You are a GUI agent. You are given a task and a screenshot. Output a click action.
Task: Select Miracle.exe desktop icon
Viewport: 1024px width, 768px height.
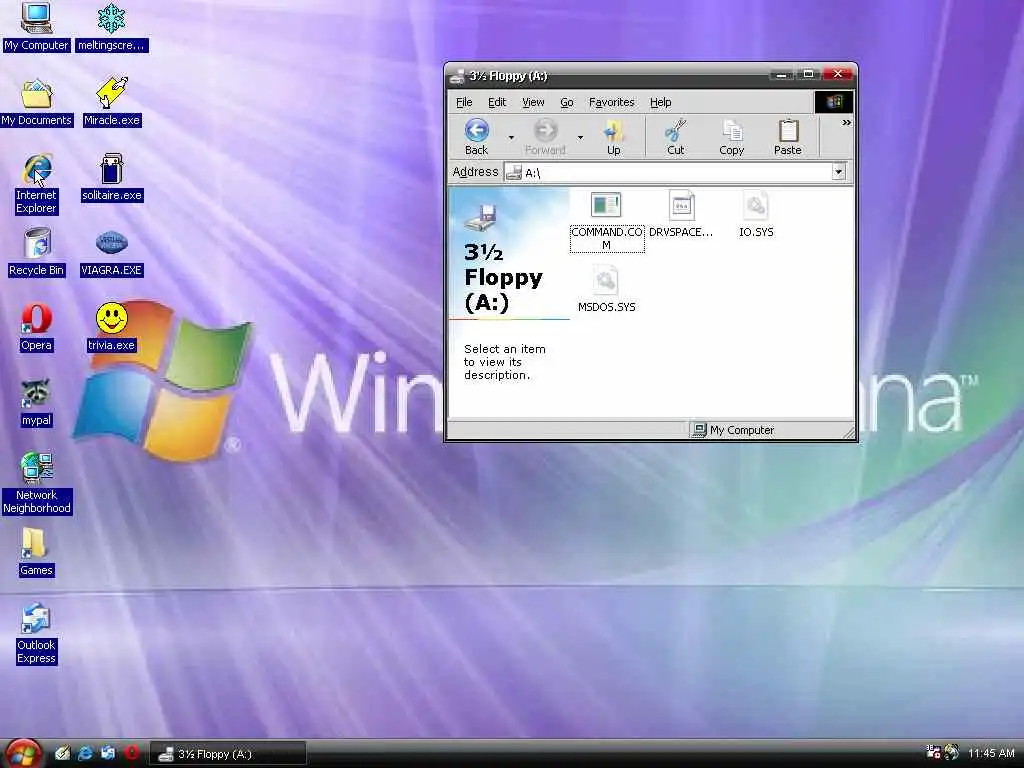tap(112, 93)
